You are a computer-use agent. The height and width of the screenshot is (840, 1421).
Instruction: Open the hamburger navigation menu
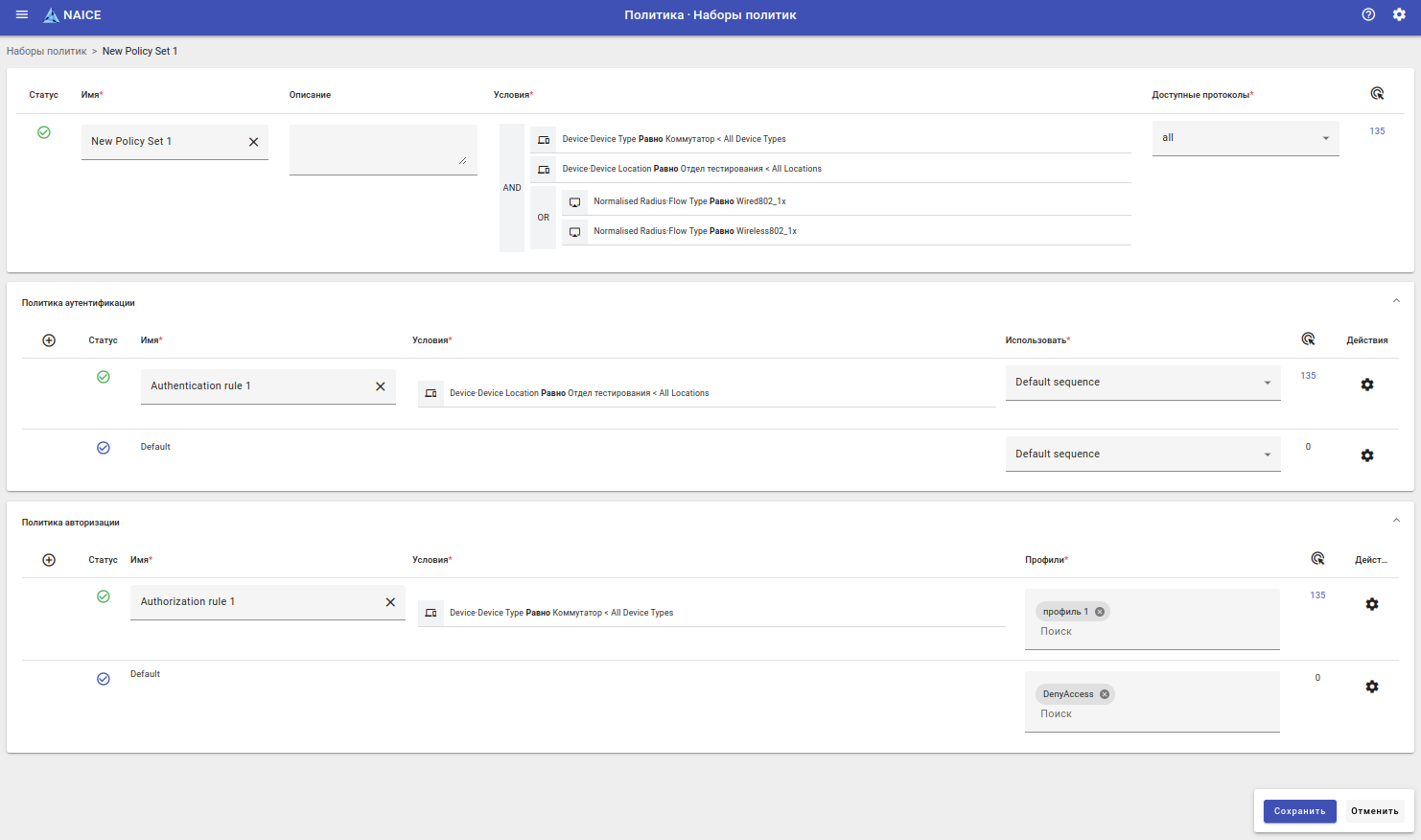[x=22, y=15]
